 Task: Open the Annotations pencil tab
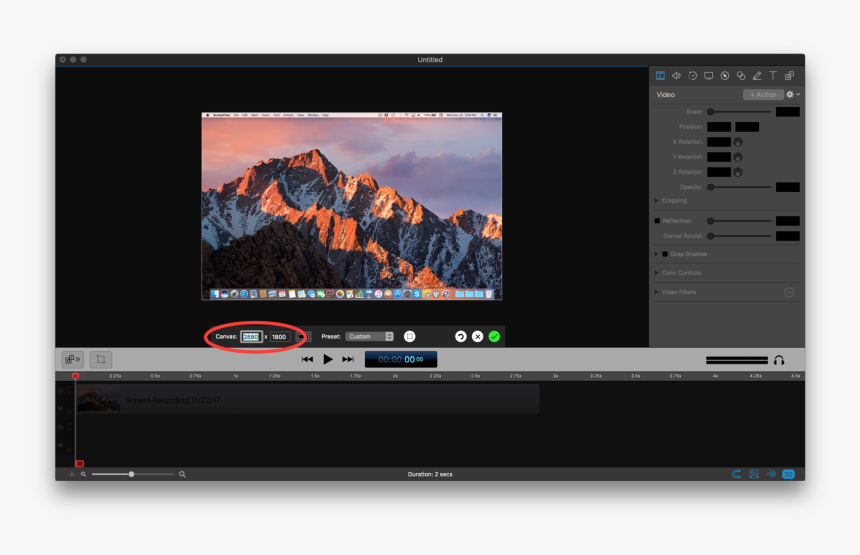coord(757,76)
